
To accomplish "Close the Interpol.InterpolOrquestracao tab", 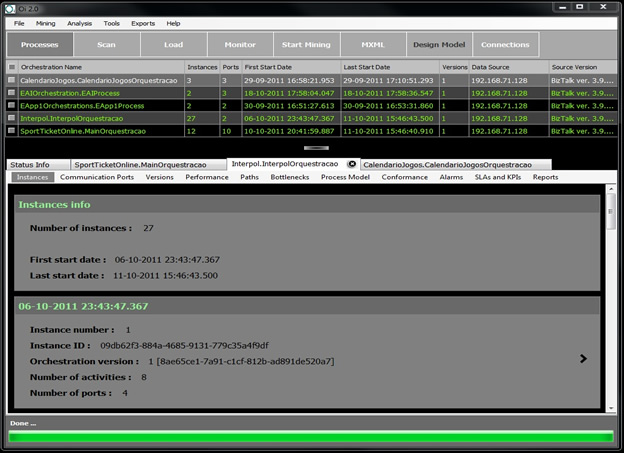I will tap(352, 164).
